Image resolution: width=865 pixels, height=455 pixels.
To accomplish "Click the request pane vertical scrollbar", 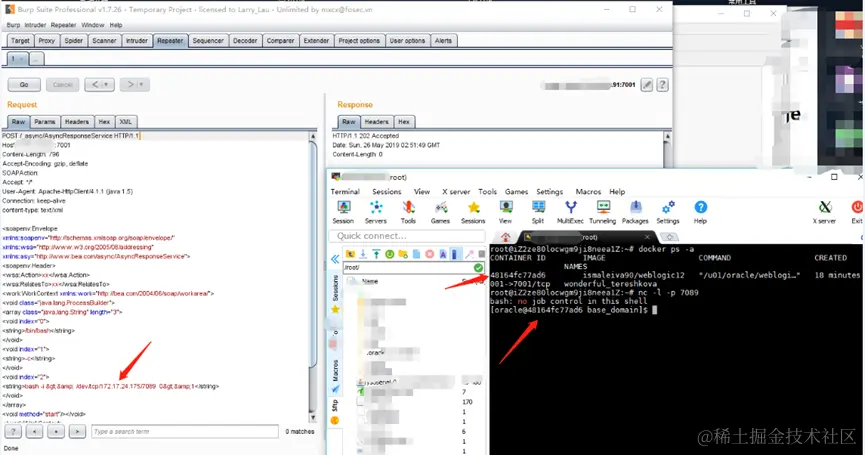I will (313, 277).
